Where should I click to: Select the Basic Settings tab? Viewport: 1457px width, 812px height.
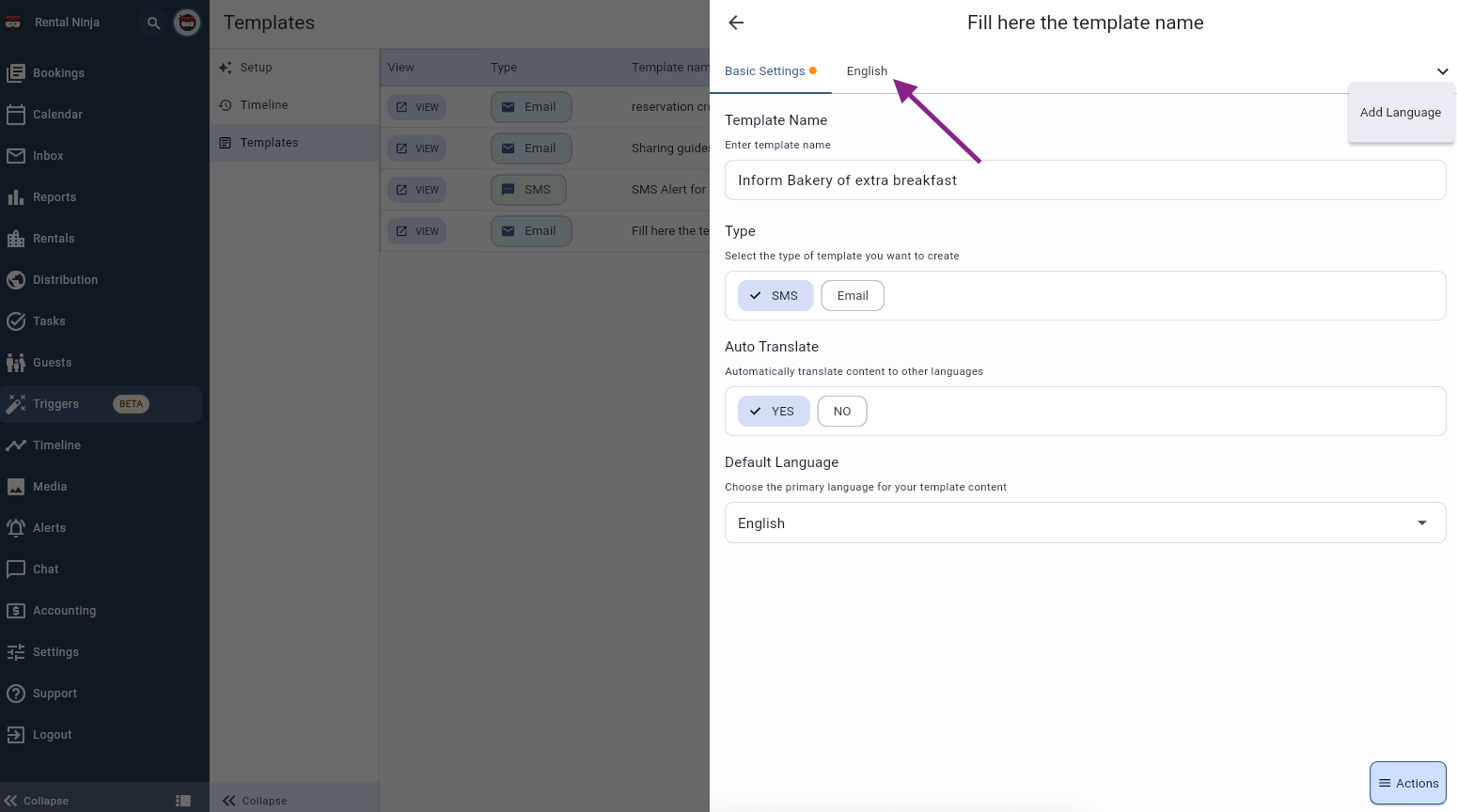click(x=765, y=71)
